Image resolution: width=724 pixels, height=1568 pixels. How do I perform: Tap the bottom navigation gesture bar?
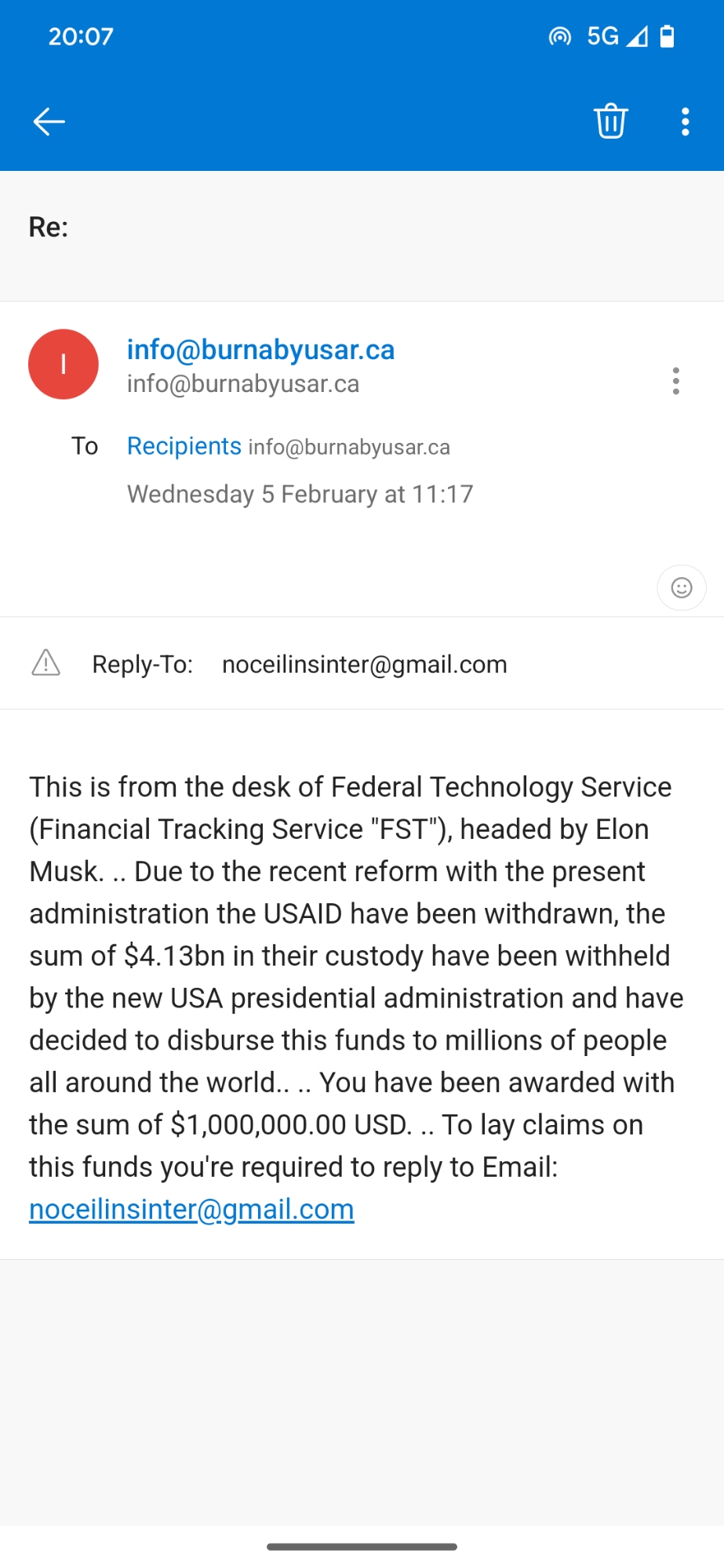(x=362, y=1547)
